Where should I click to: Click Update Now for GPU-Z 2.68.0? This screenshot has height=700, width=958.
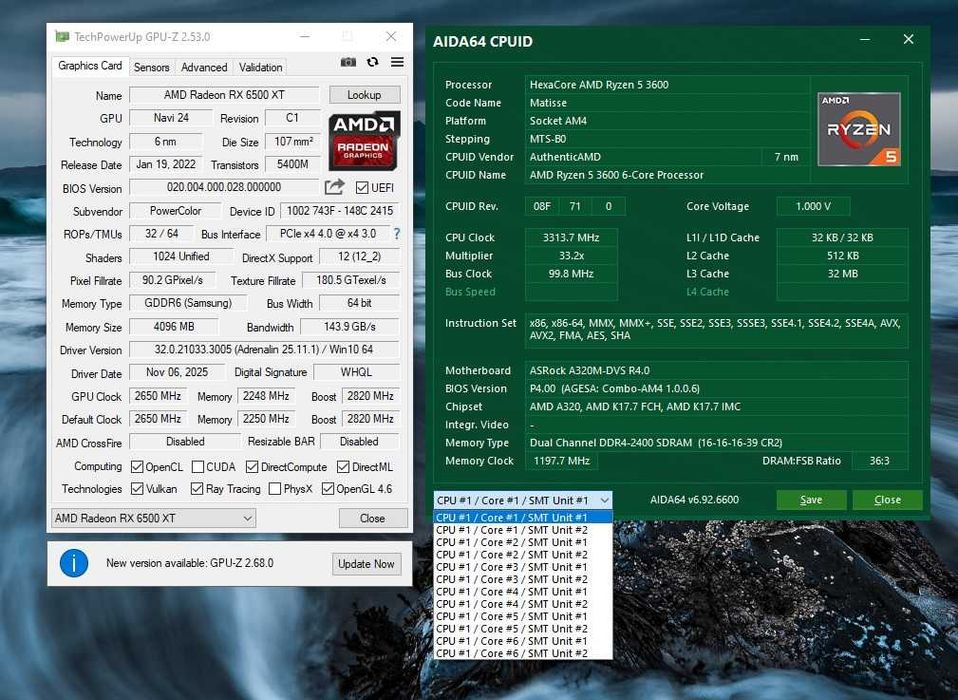366,564
